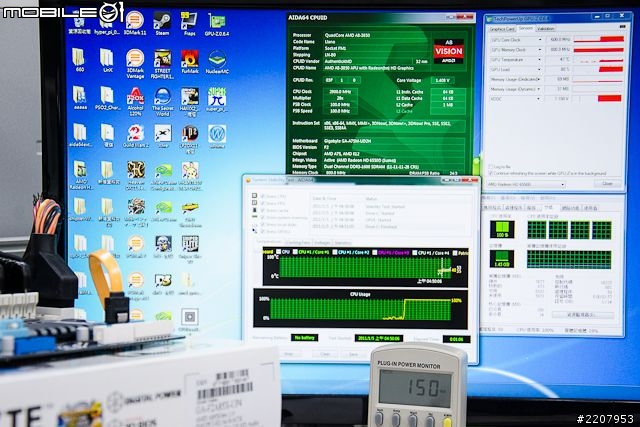This screenshot has height=427, width=640.
Task: Click the GPU Core Clock red sensor graph
Action: (599, 40)
